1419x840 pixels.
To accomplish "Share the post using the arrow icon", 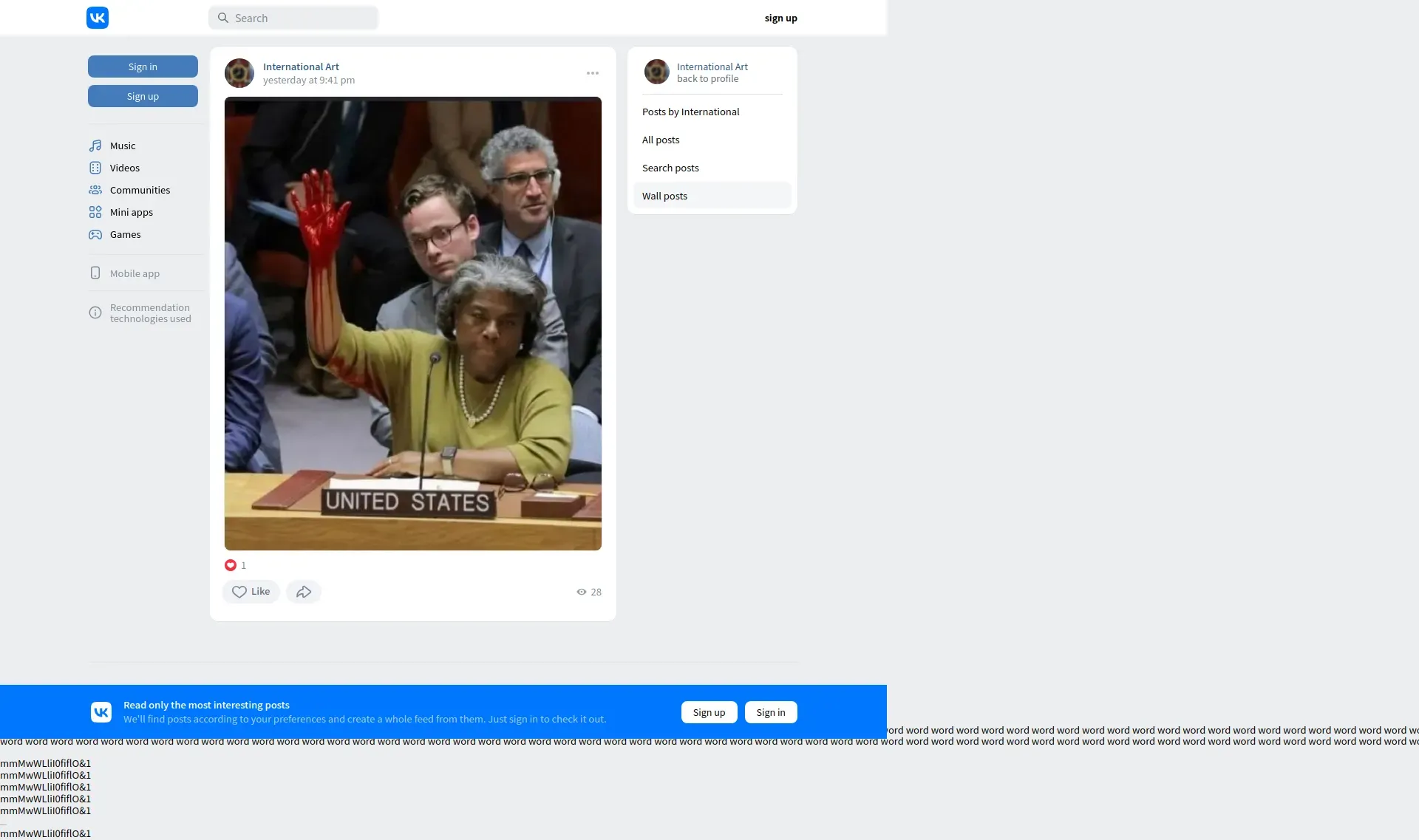I will 304,592.
